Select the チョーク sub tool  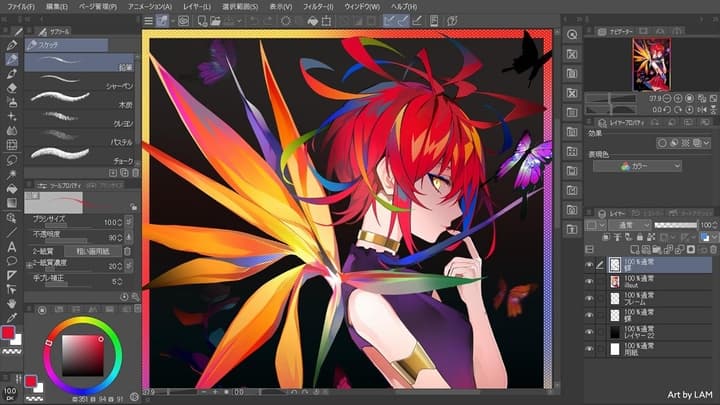click(x=79, y=156)
